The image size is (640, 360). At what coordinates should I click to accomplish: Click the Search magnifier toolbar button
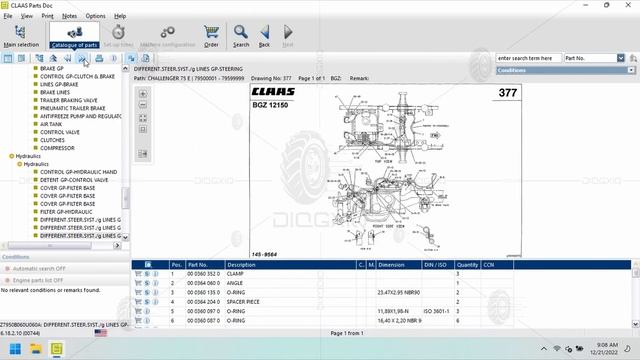click(241, 36)
